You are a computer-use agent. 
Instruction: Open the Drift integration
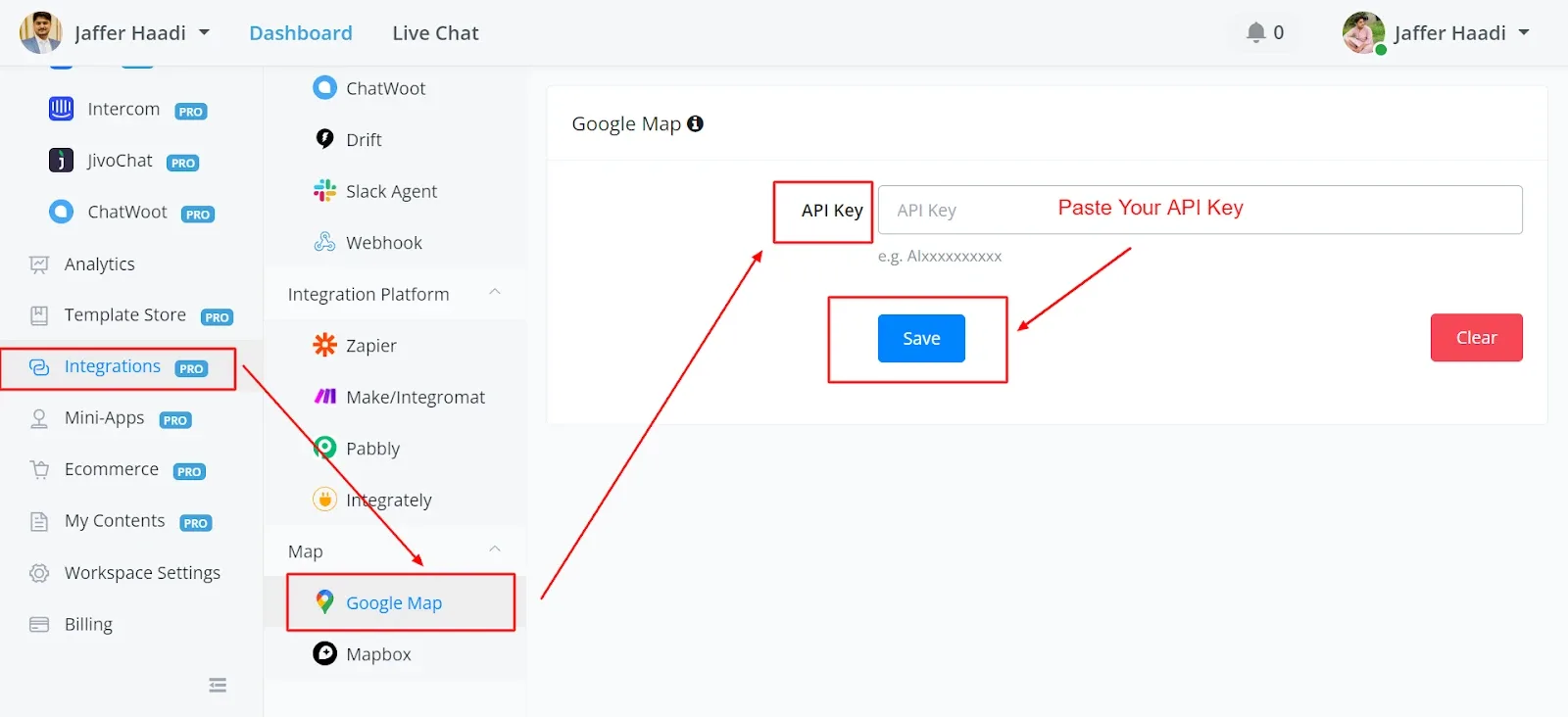[x=364, y=140]
